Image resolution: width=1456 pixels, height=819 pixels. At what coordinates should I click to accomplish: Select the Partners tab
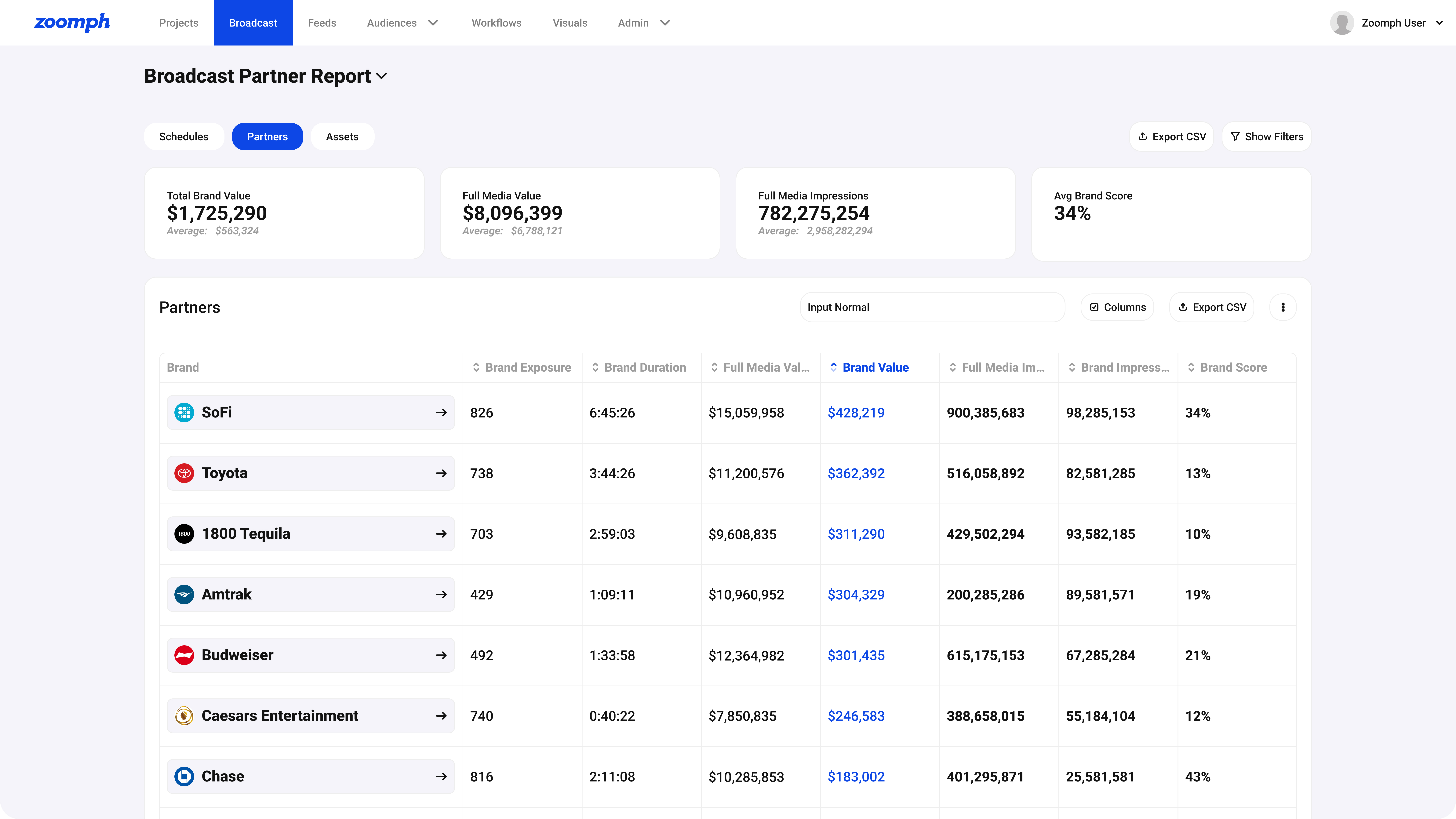tap(267, 136)
